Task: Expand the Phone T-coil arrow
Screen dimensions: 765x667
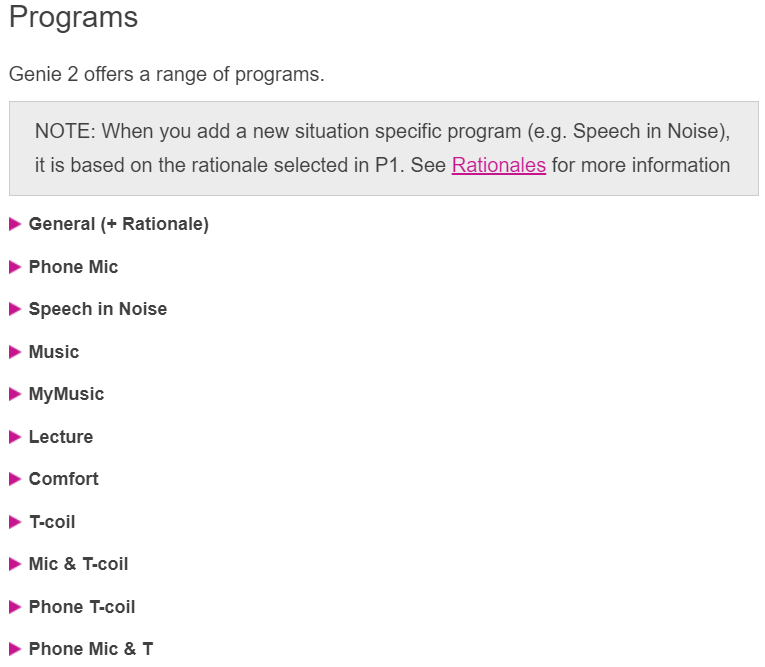Action: point(15,607)
